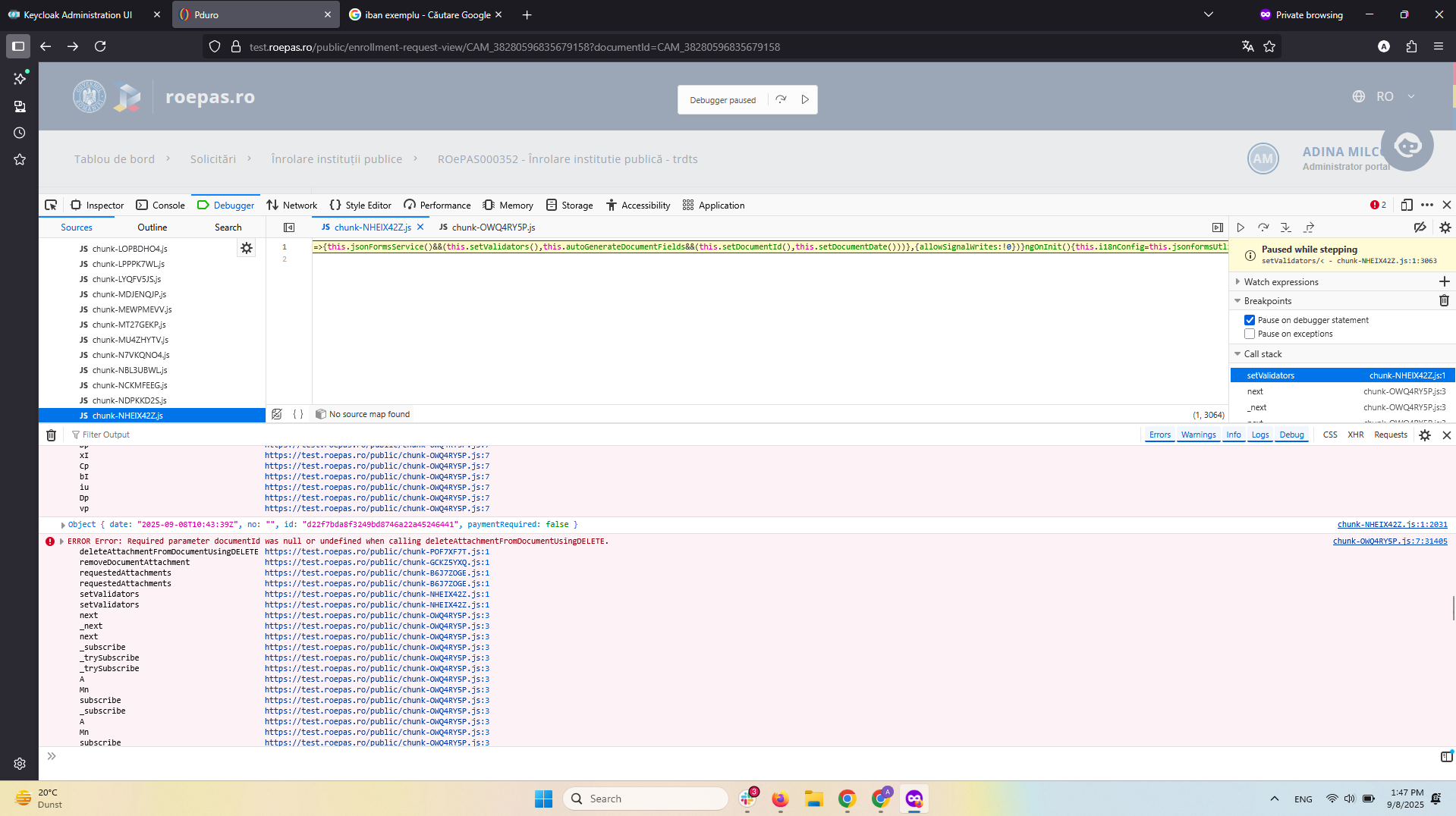Expand the logged Object with date 2025-09-08
The width and height of the screenshot is (1456, 816).
[x=64, y=524]
